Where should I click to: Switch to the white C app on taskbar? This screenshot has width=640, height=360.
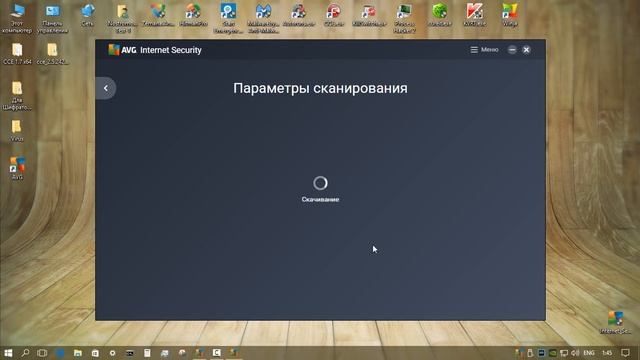click(217, 352)
